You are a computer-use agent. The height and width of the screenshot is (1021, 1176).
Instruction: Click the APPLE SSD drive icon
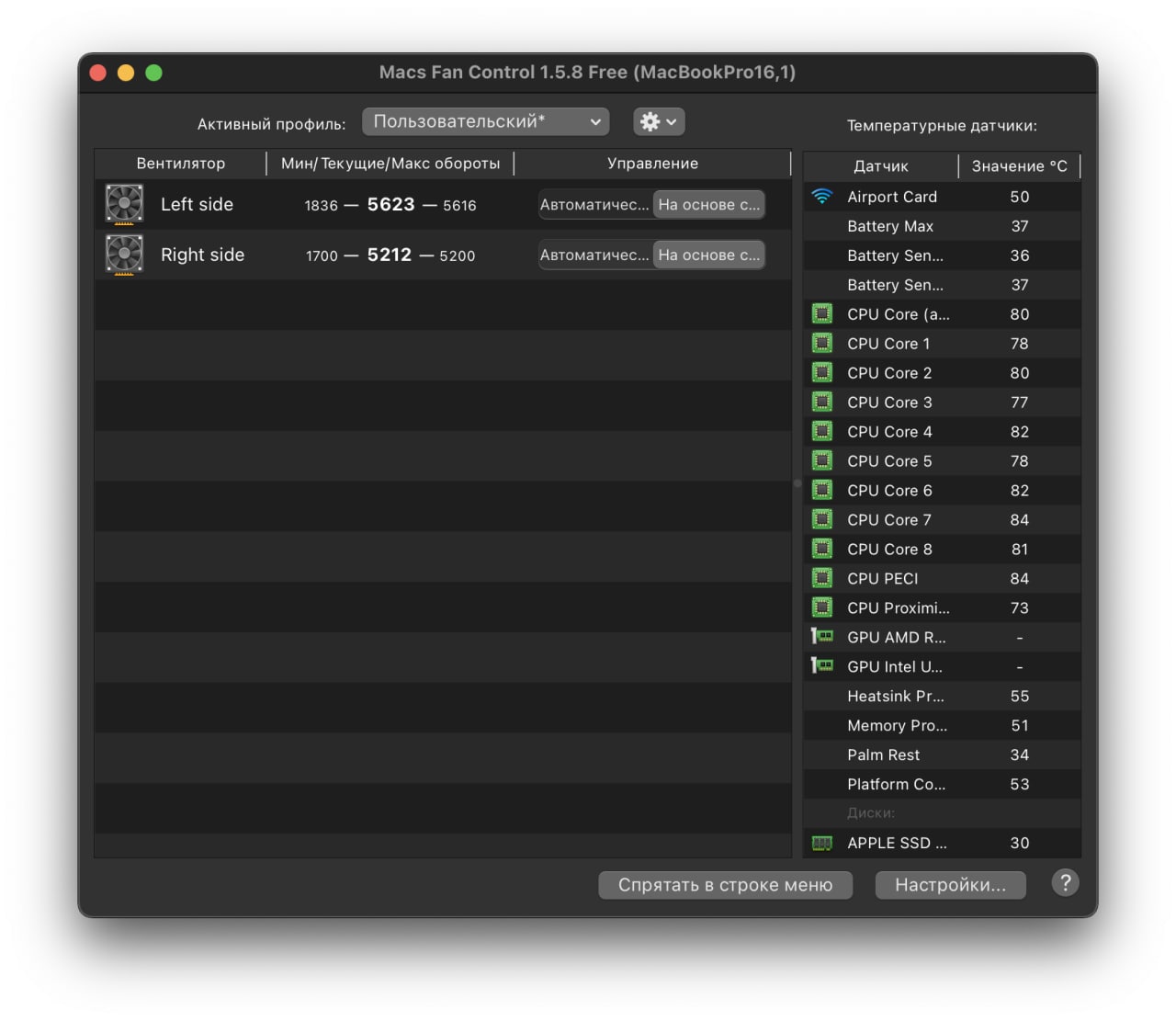822,843
